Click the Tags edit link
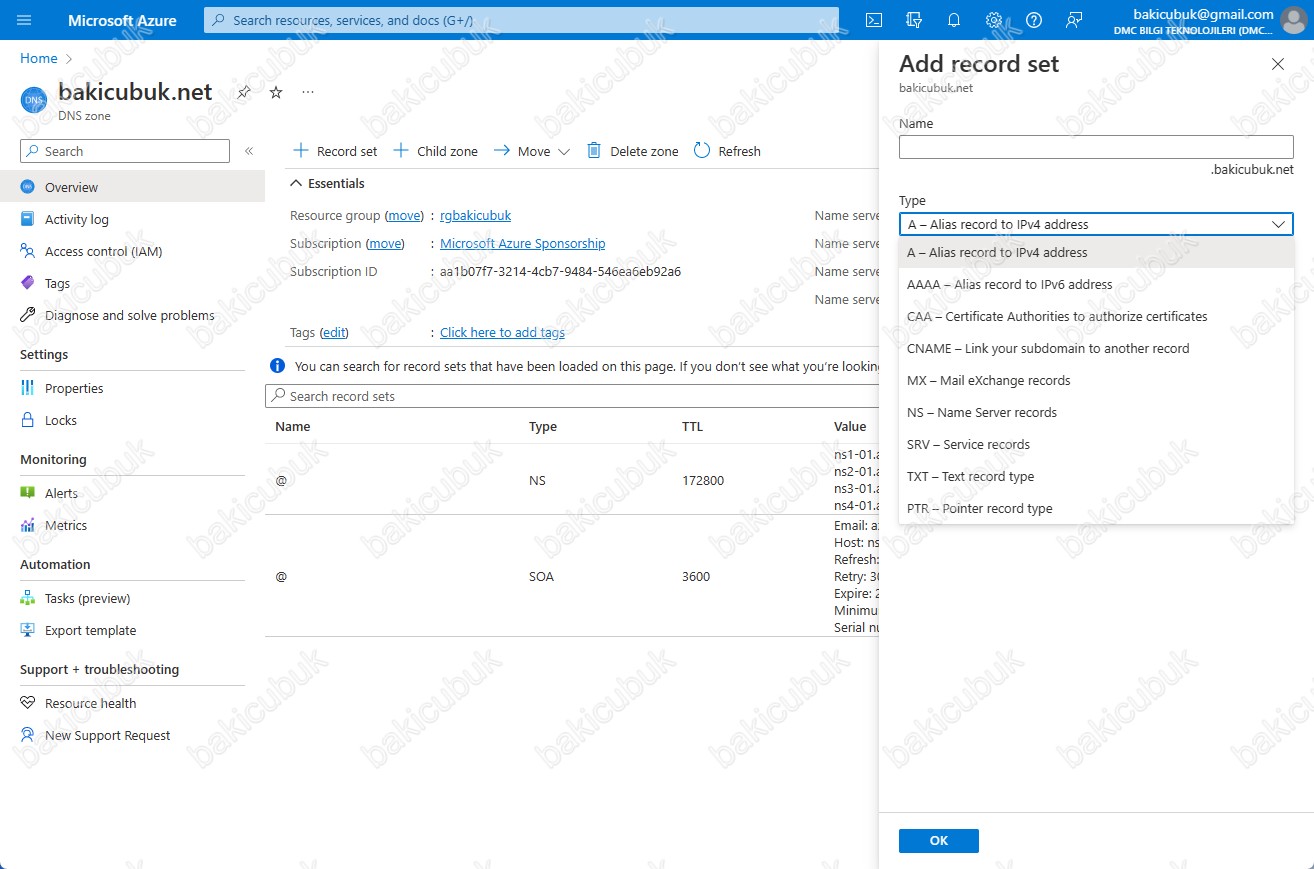Screen dimensions: 1314x869 coord(334,332)
